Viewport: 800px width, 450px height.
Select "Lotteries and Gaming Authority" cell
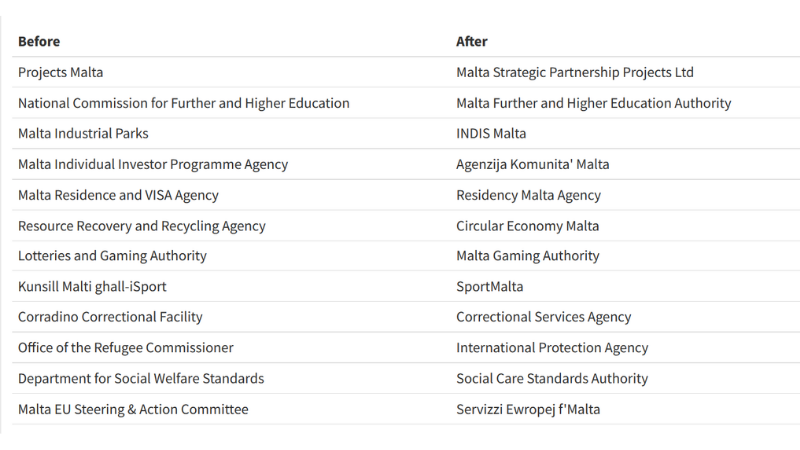[112, 256]
